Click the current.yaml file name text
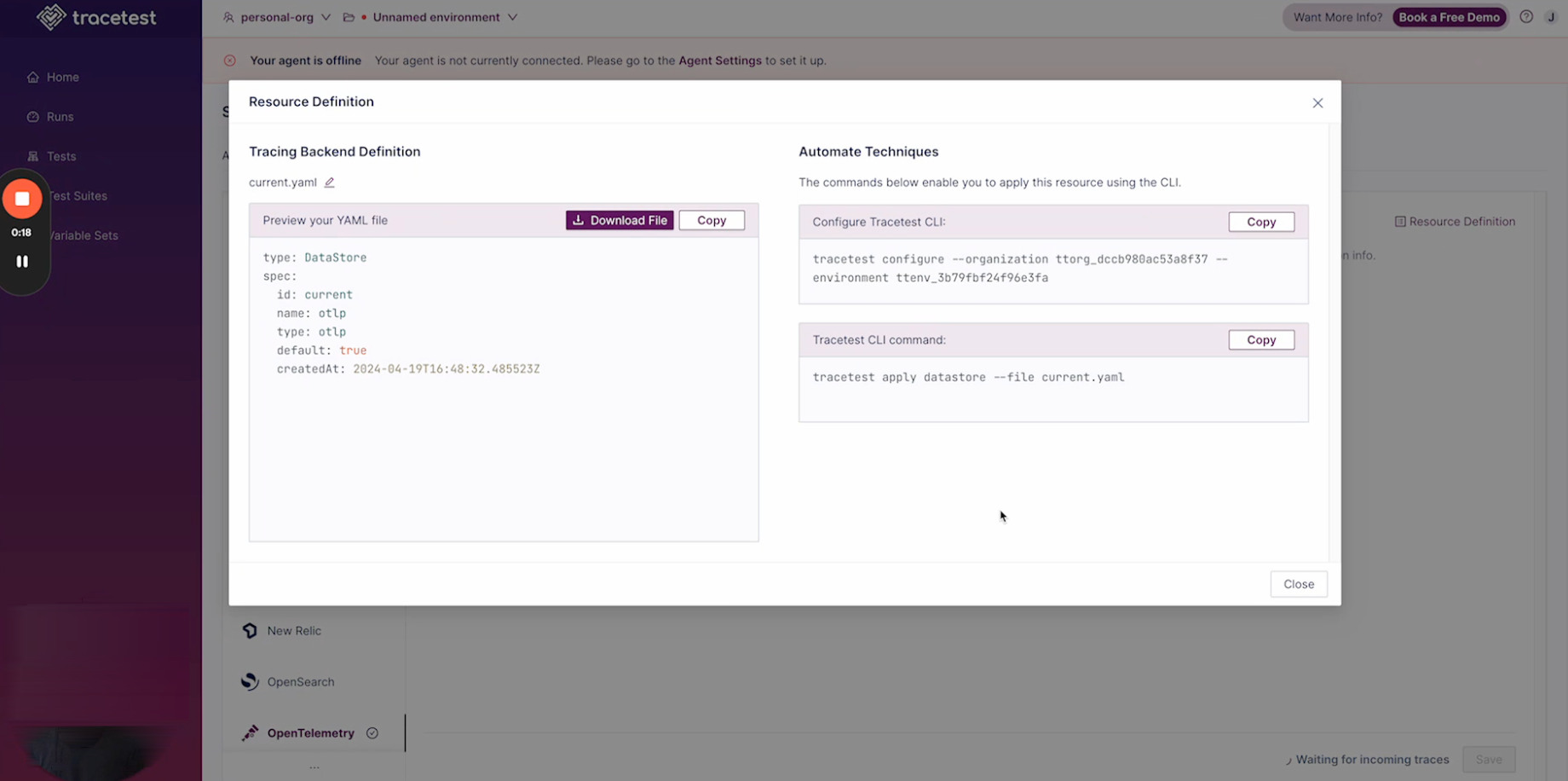This screenshot has width=1568, height=781. pyautogui.click(x=283, y=182)
